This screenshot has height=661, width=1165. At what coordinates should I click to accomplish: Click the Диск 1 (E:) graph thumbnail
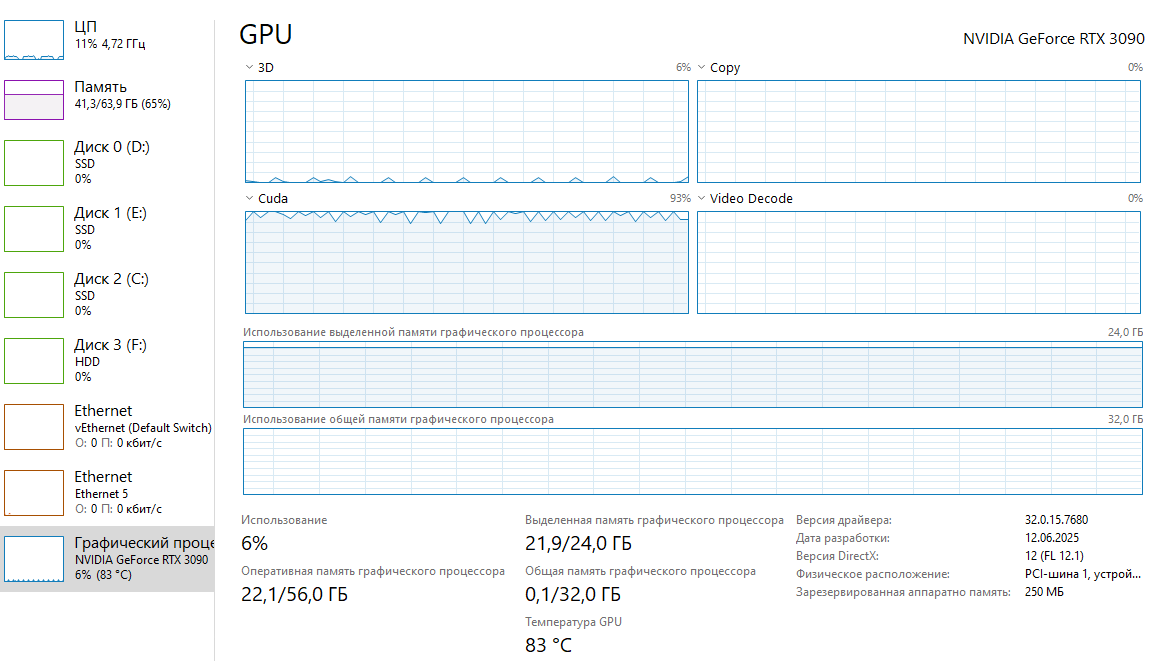click(34, 229)
